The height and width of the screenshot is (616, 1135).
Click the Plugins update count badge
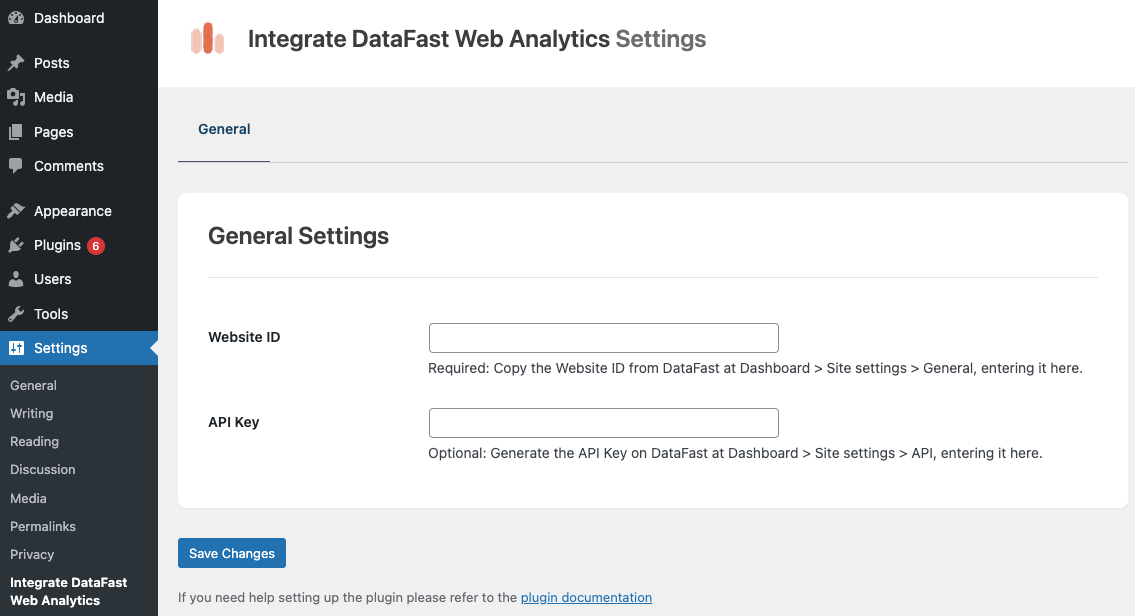coord(96,245)
